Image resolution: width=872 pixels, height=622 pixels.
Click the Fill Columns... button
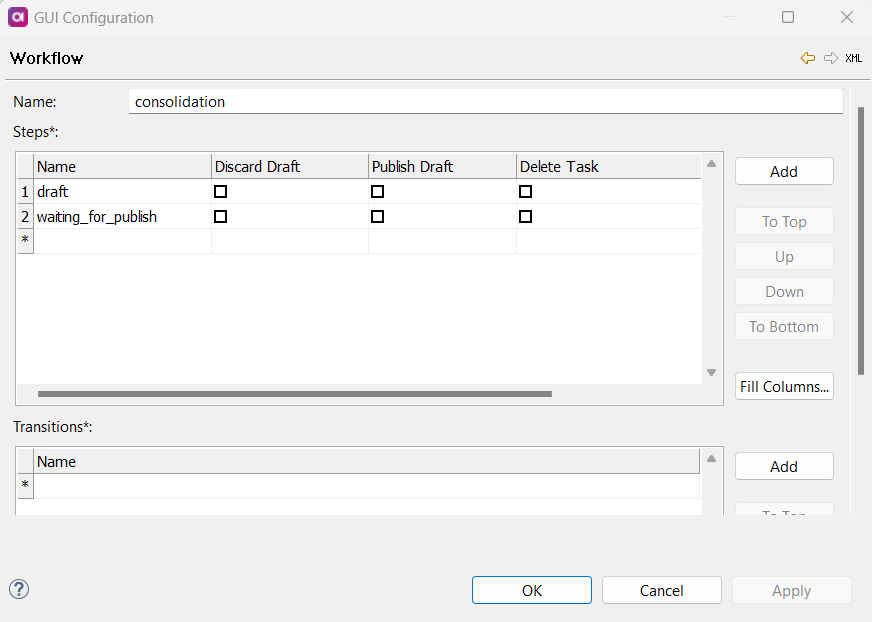(x=784, y=387)
